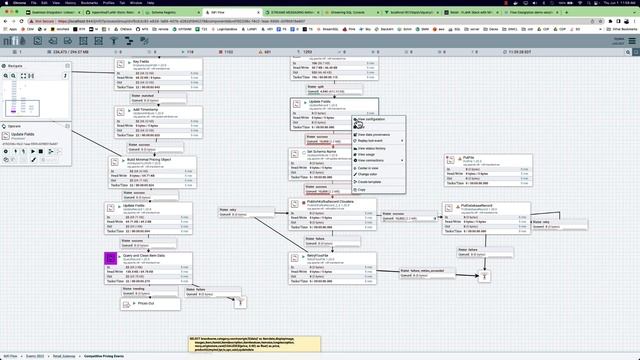The width and height of the screenshot is (640, 360).
Task: Open the search magnifier in status bar
Action: click(628, 52)
